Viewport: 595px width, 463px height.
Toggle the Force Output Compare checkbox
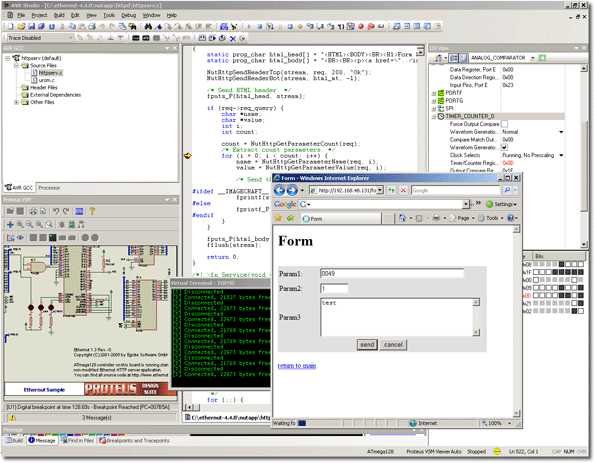(505, 124)
